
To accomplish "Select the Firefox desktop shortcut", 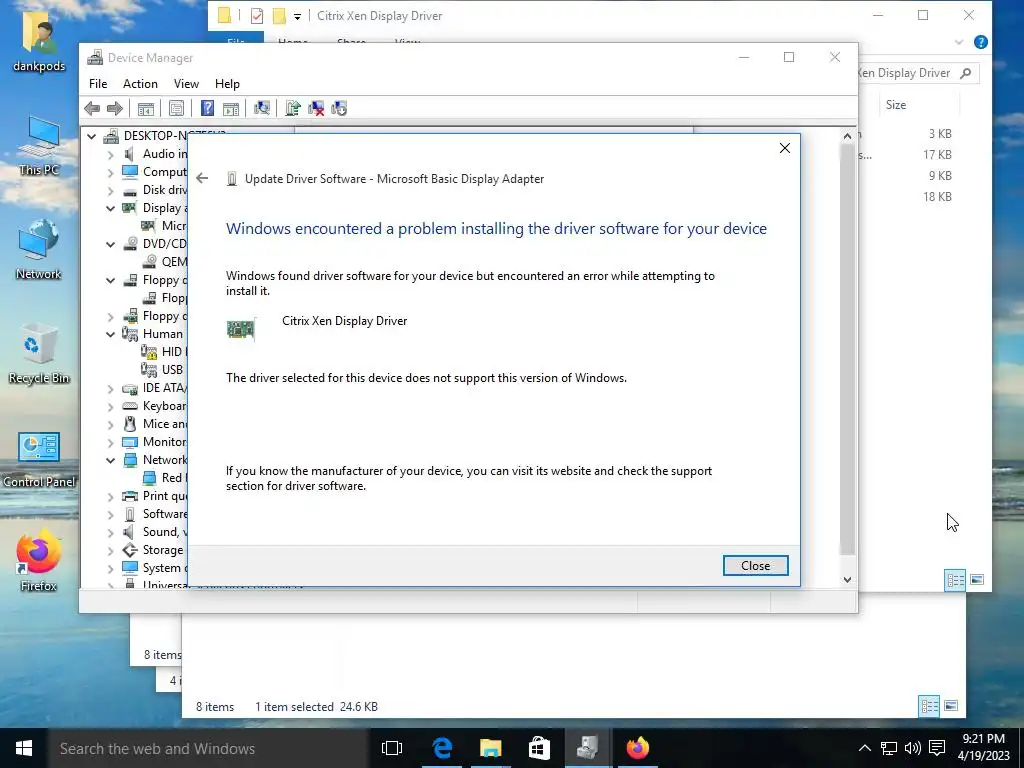I will click(x=39, y=560).
